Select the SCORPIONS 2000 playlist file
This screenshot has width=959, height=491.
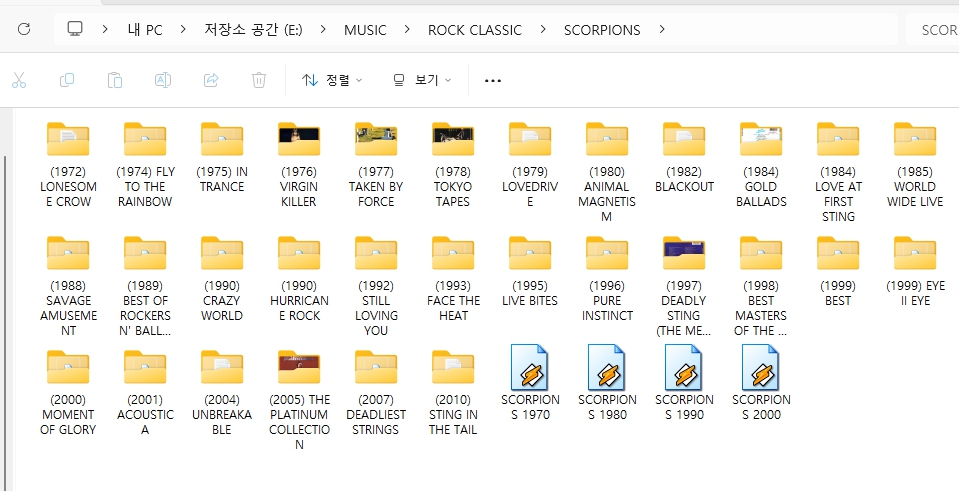[x=761, y=383]
